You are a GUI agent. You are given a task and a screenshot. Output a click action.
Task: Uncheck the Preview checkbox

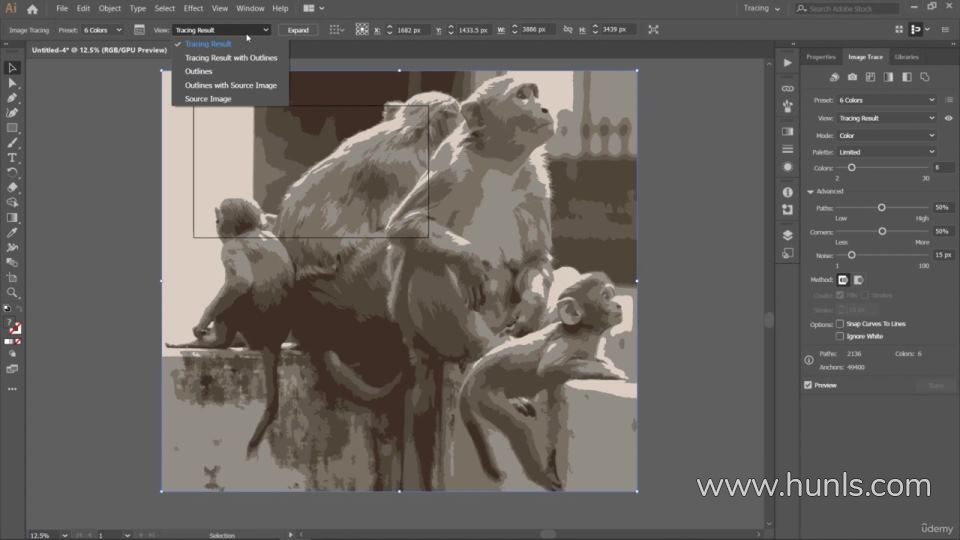tap(808, 385)
